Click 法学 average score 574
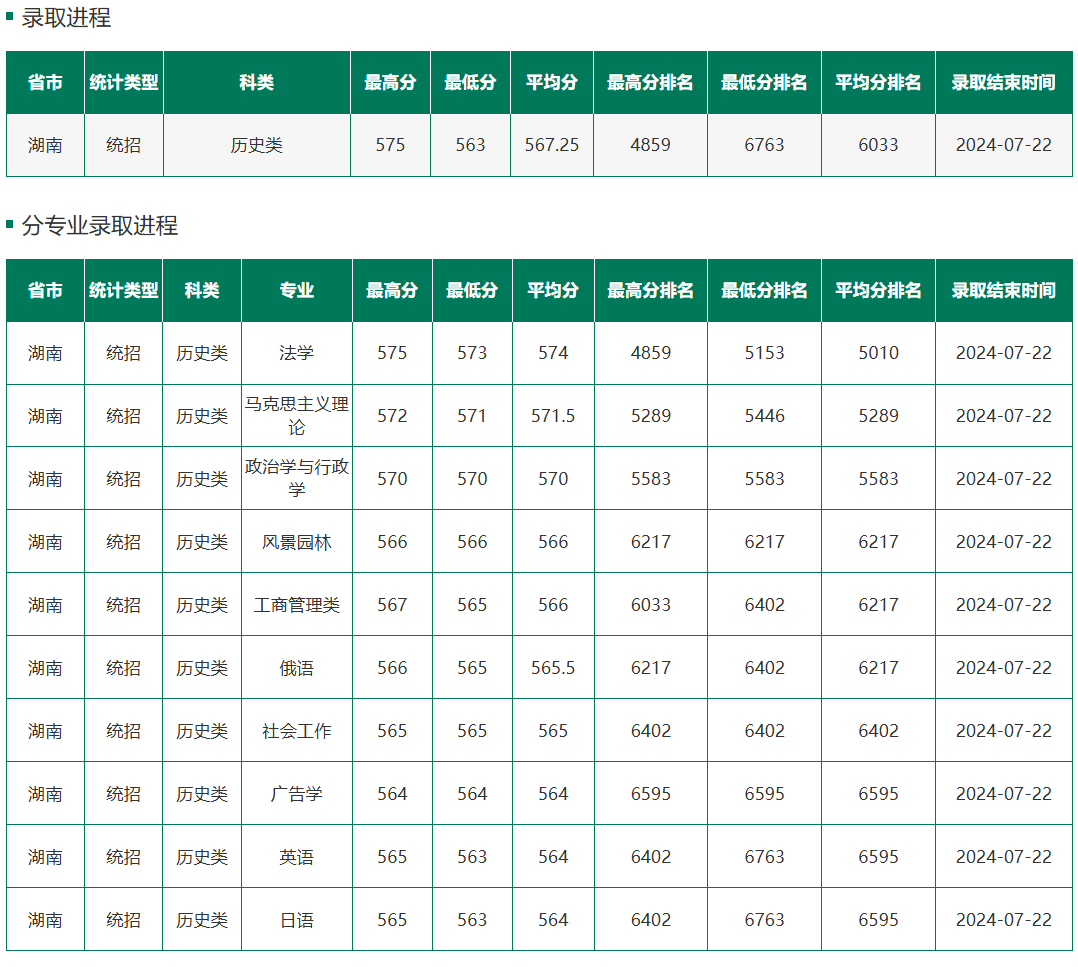This screenshot has width=1078, height=967. coord(553,353)
